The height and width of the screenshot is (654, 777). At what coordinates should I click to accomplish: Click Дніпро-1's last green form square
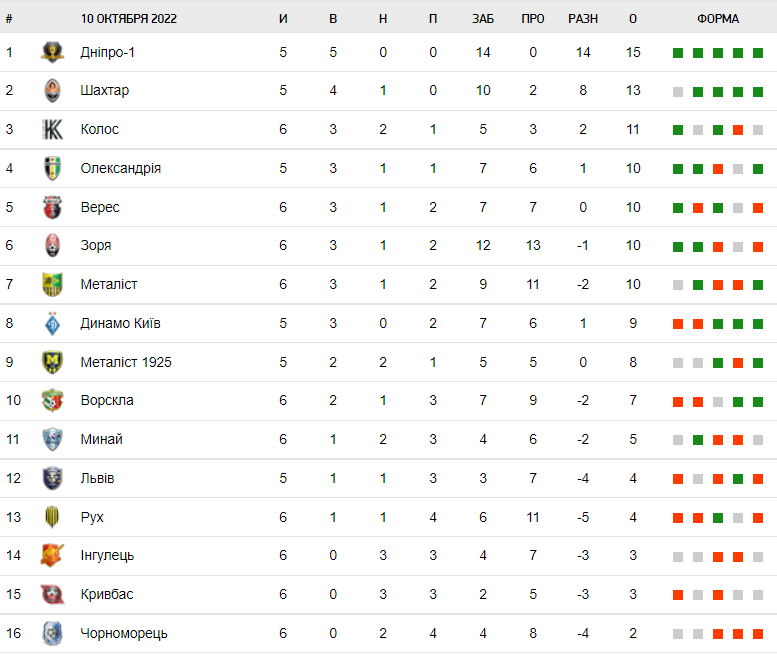[x=758, y=53]
